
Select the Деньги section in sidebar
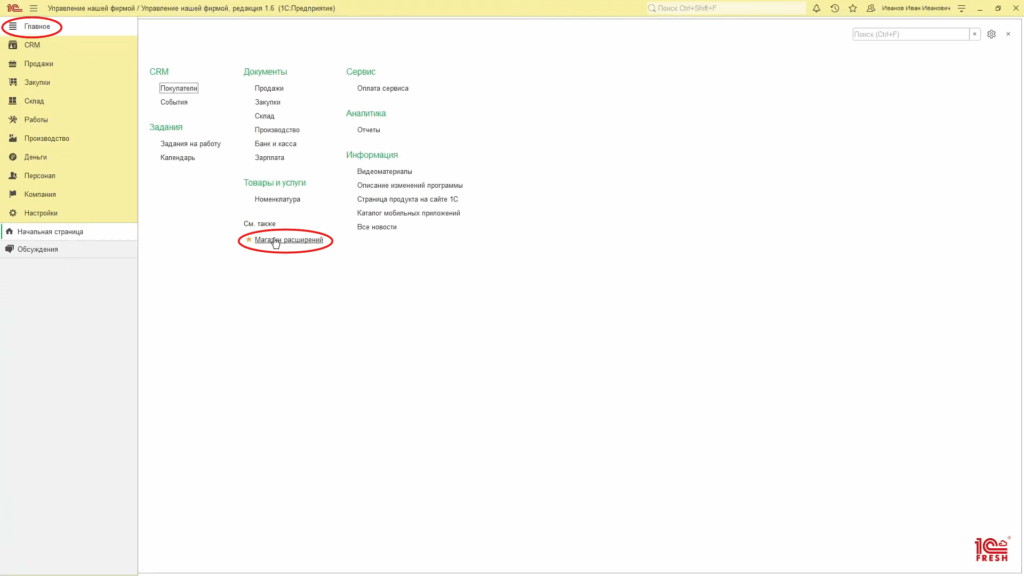[35, 157]
